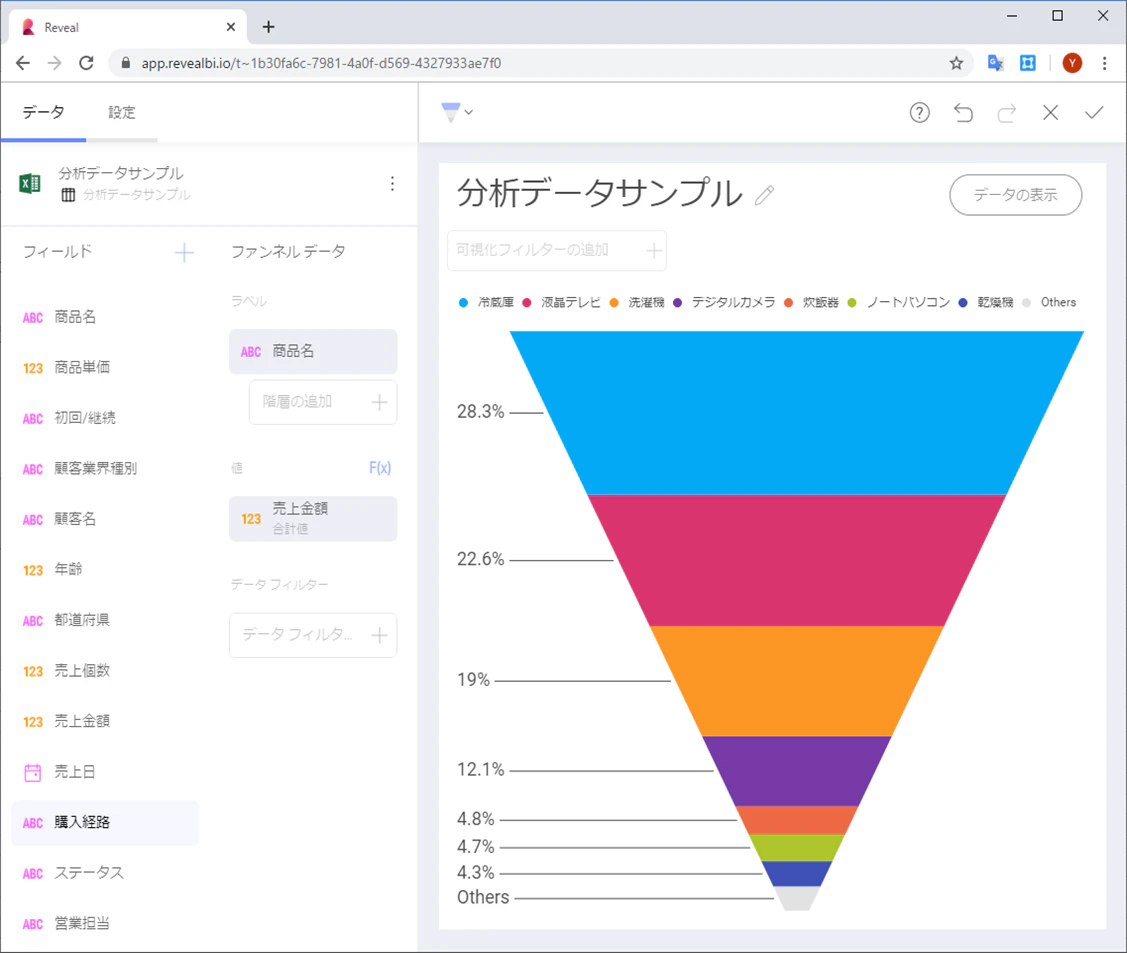Go back to the previous page

click(23, 63)
